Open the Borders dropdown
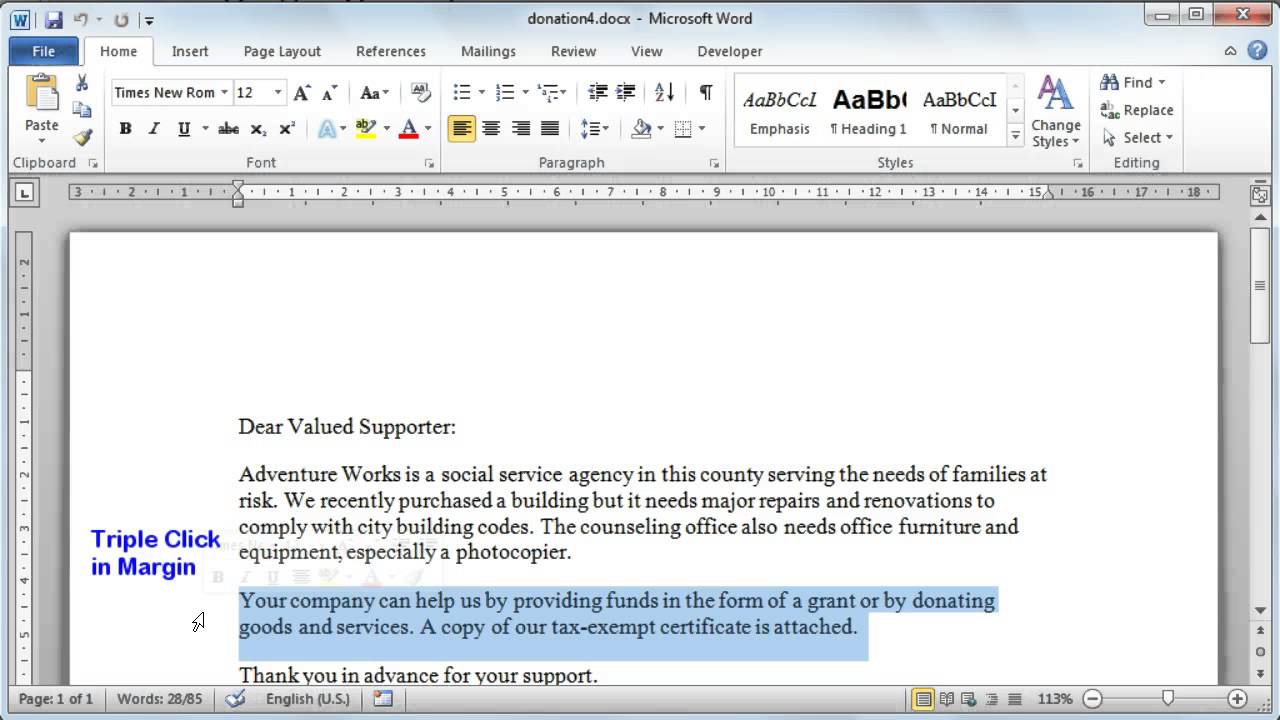The image size is (1280, 720). pyautogui.click(x=701, y=128)
